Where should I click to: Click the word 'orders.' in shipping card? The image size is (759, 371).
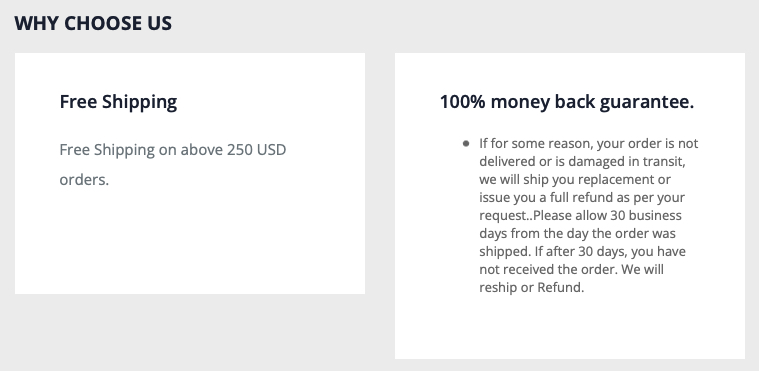pos(84,180)
